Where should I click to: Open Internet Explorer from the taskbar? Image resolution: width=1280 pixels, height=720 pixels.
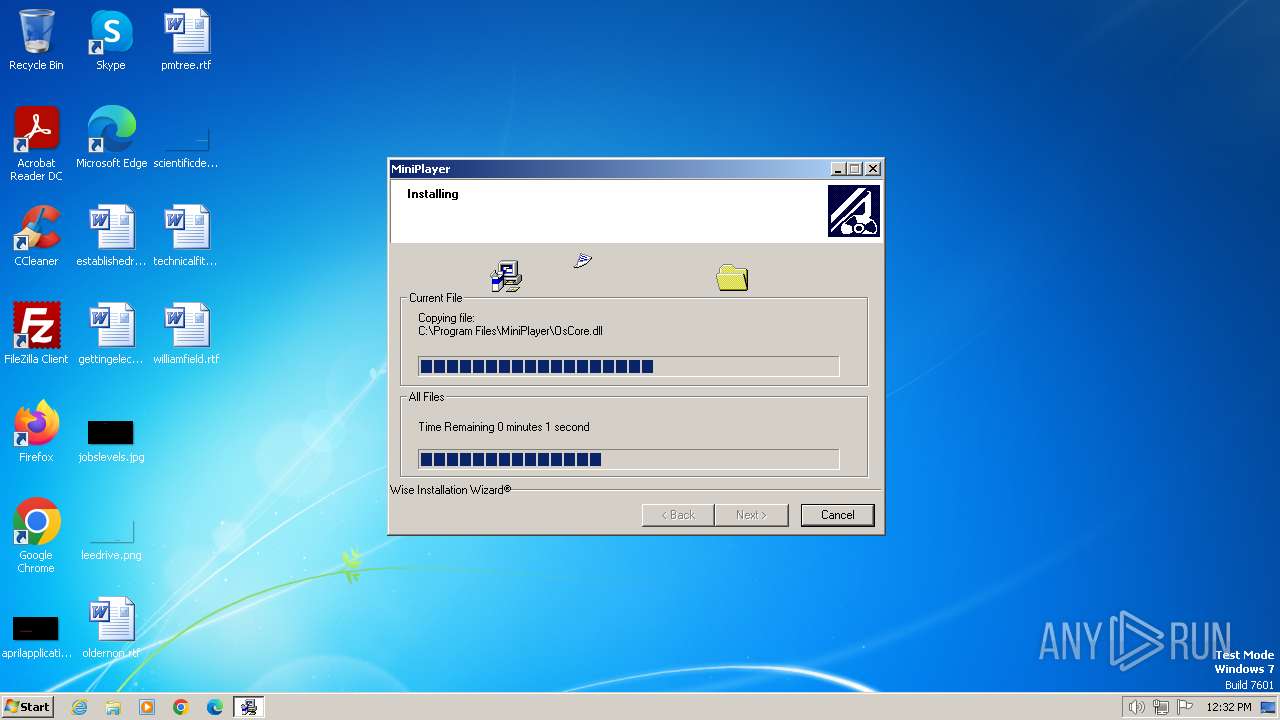pyautogui.click(x=79, y=707)
